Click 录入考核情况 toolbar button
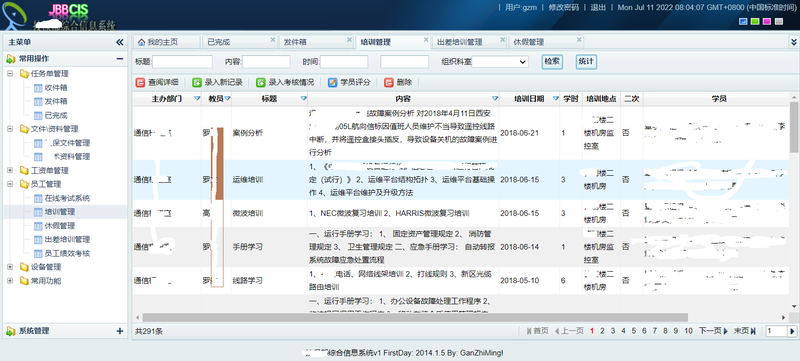 [x=285, y=82]
